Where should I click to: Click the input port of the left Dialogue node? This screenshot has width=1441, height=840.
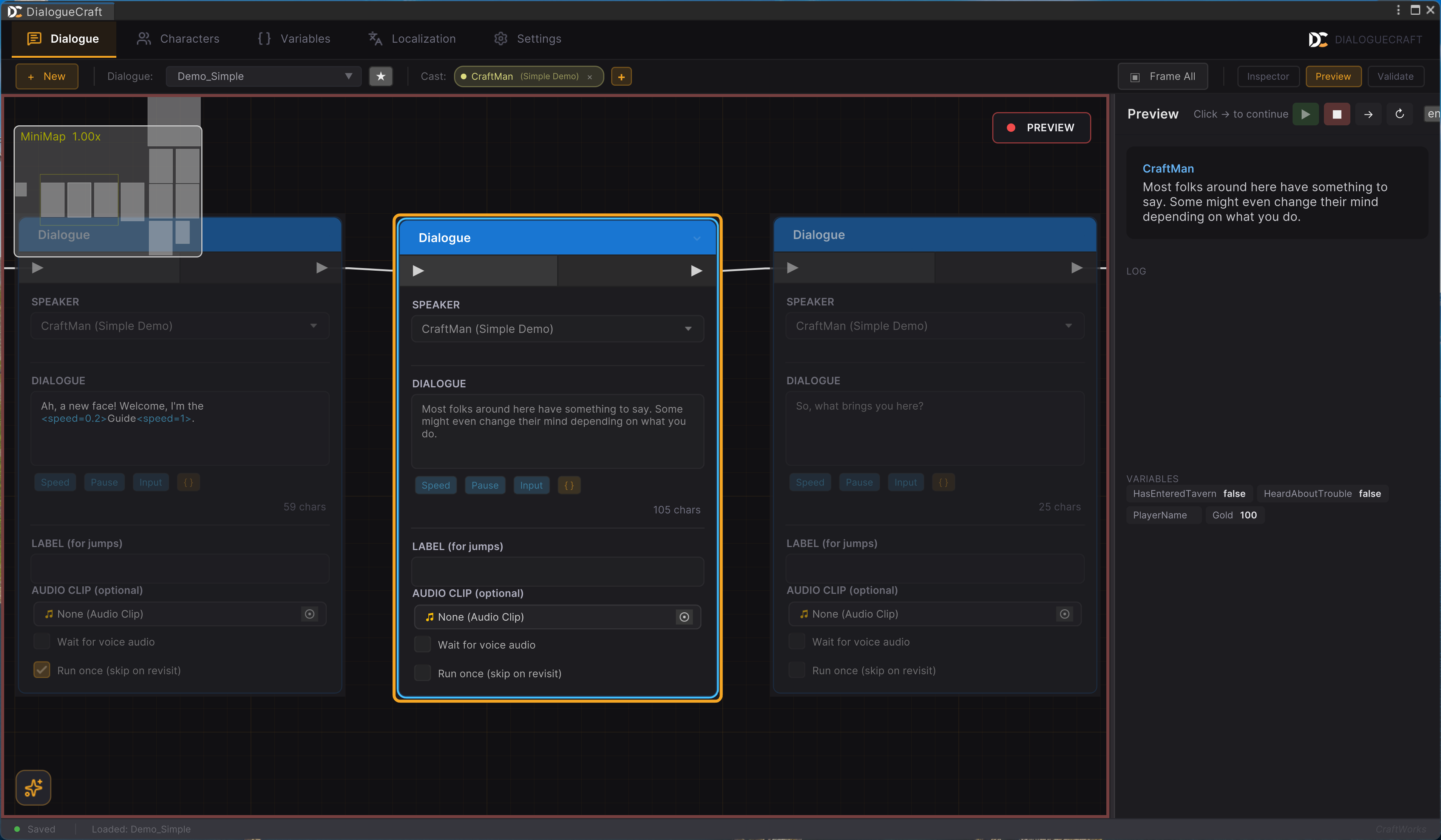click(38, 267)
